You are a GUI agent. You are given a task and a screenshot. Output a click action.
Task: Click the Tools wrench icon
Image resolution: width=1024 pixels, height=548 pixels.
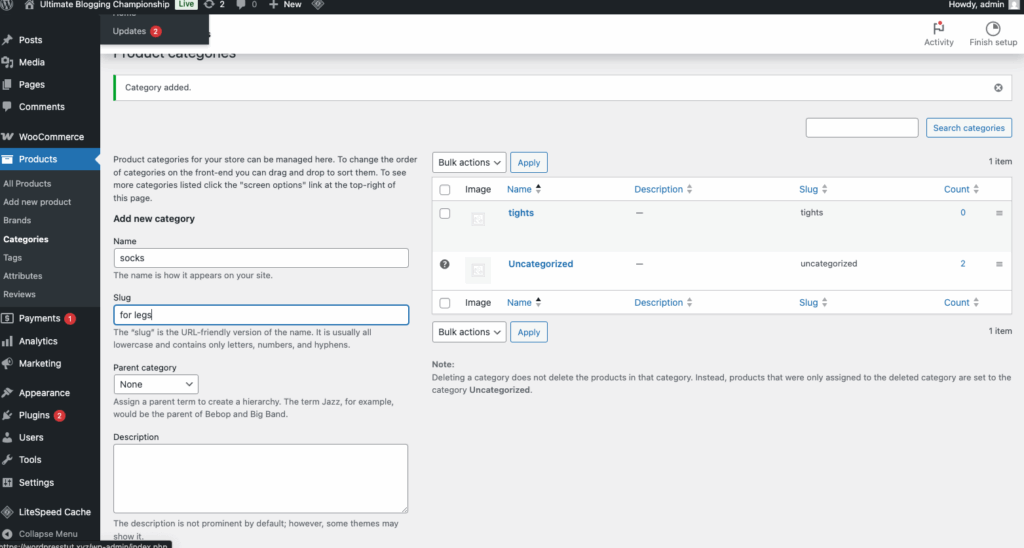point(7,459)
